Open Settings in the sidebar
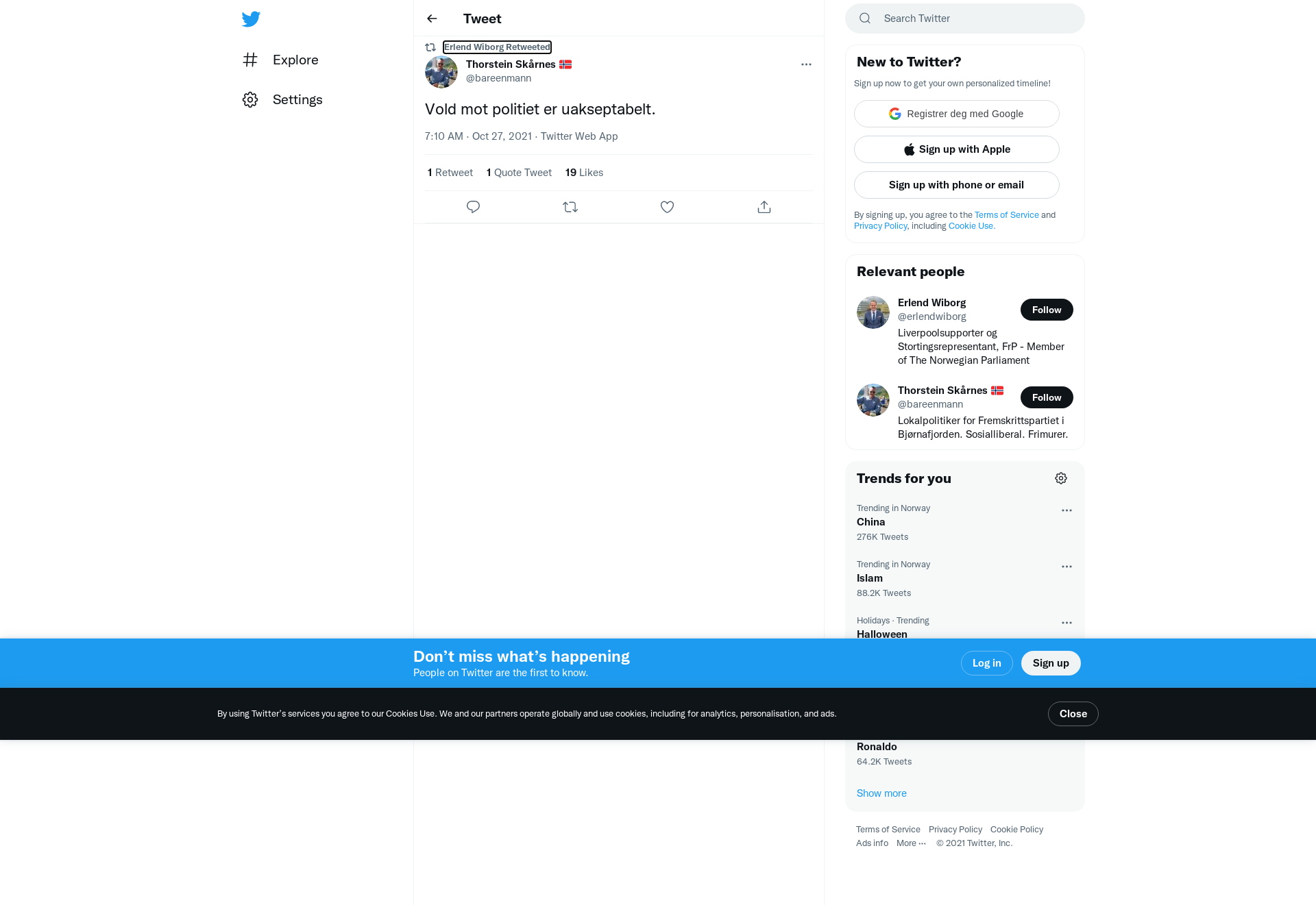The width and height of the screenshot is (1316, 905). pos(282,100)
